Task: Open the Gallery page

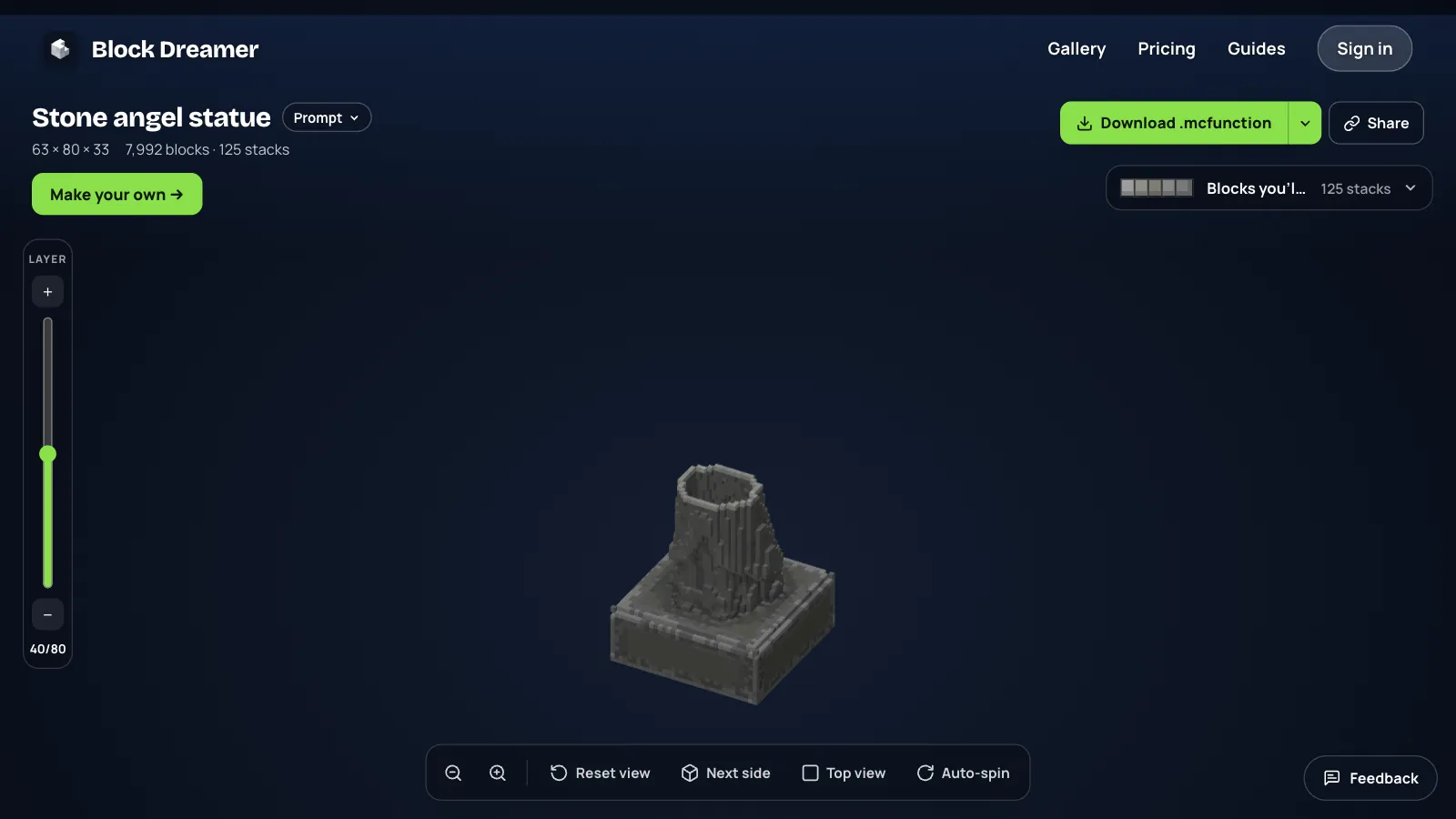Action: tap(1077, 49)
